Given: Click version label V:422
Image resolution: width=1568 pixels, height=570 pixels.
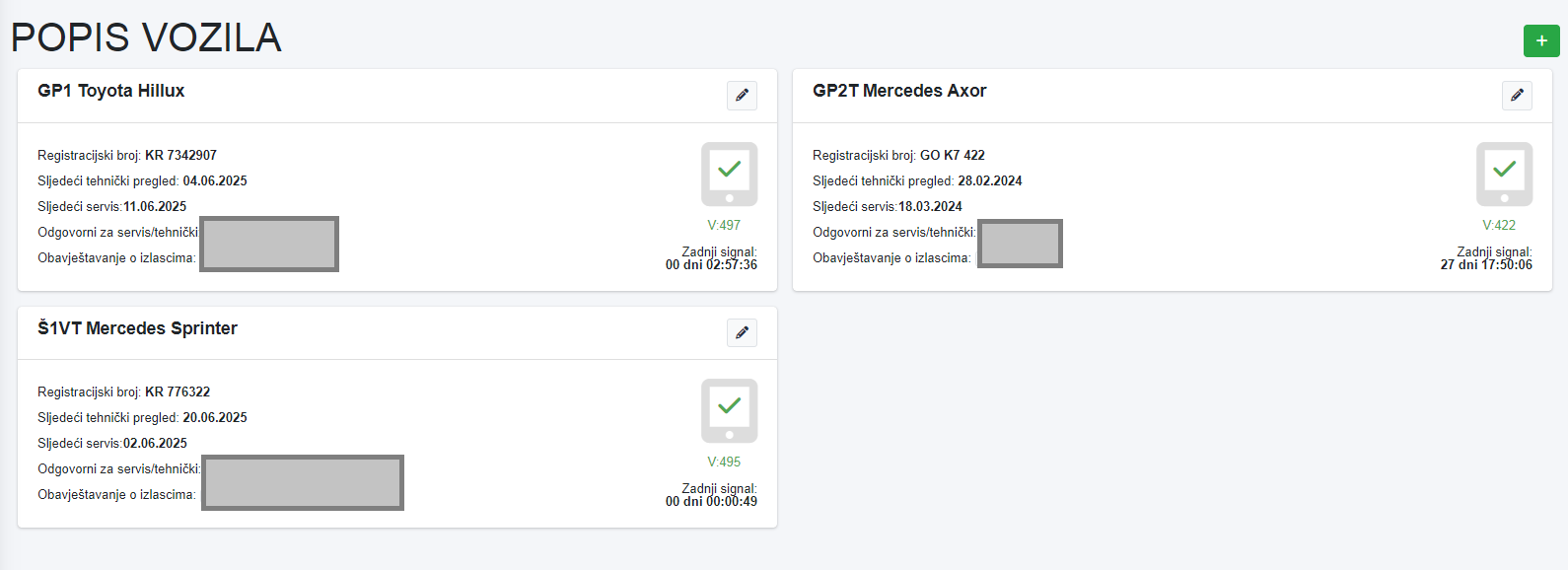Looking at the screenshot, I should (x=1499, y=225).
